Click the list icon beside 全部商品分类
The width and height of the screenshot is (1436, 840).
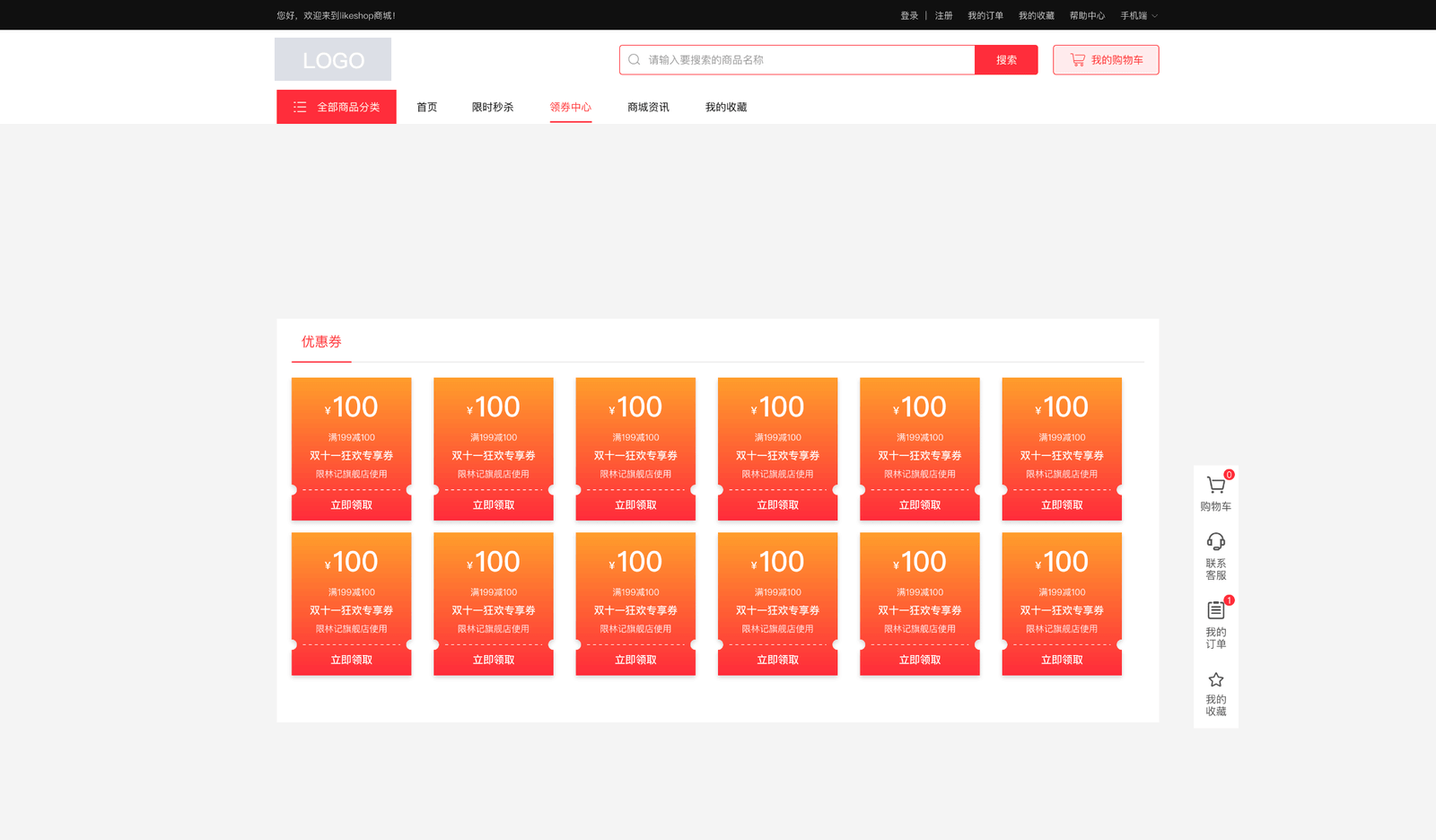[x=300, y=107]
